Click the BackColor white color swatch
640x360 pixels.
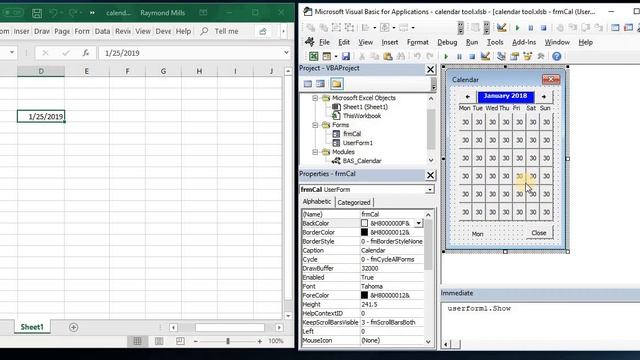tap(364, 223)
